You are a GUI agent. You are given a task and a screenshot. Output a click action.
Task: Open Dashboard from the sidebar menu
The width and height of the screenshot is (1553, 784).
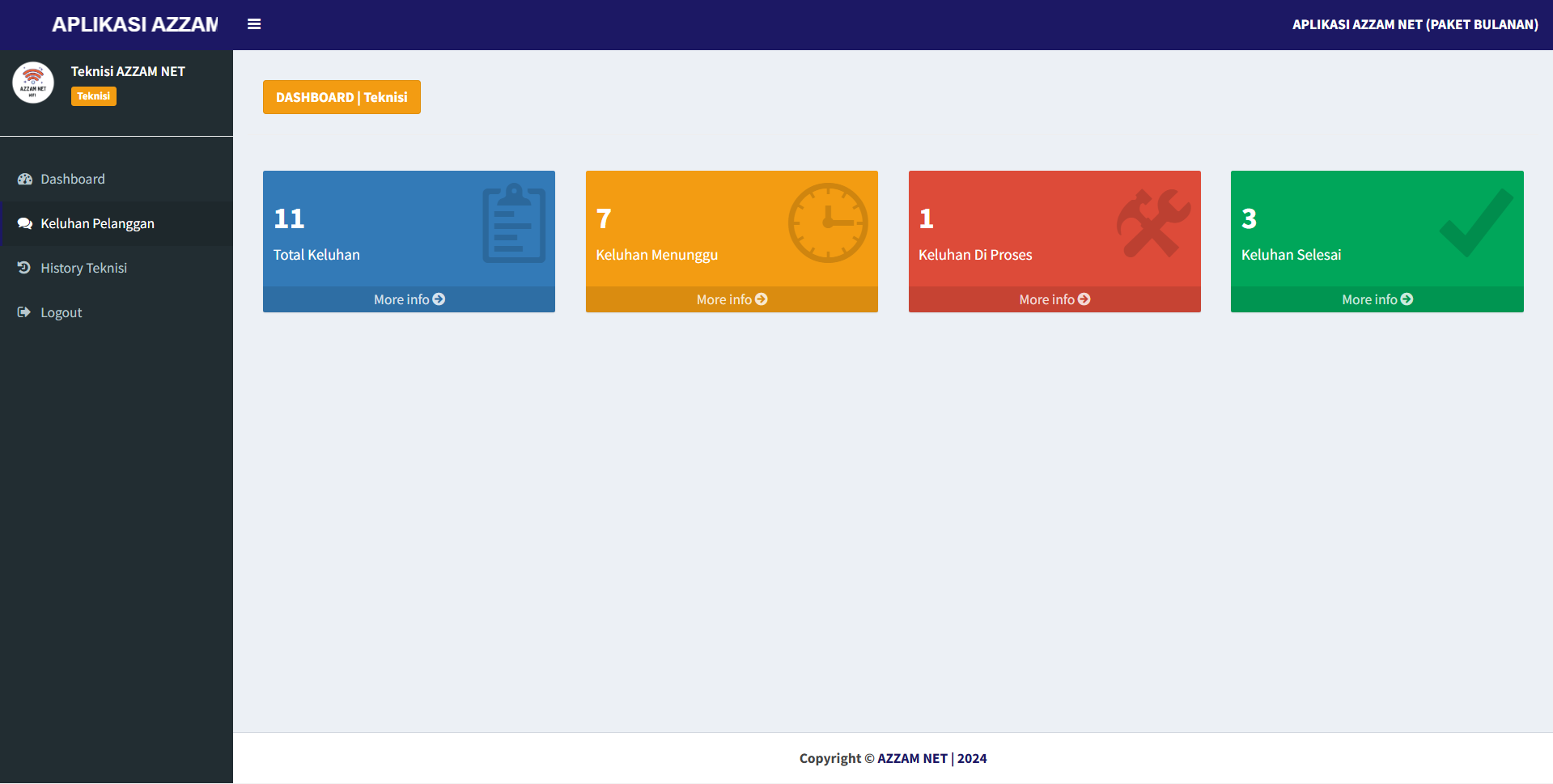[x=73, y=179]
